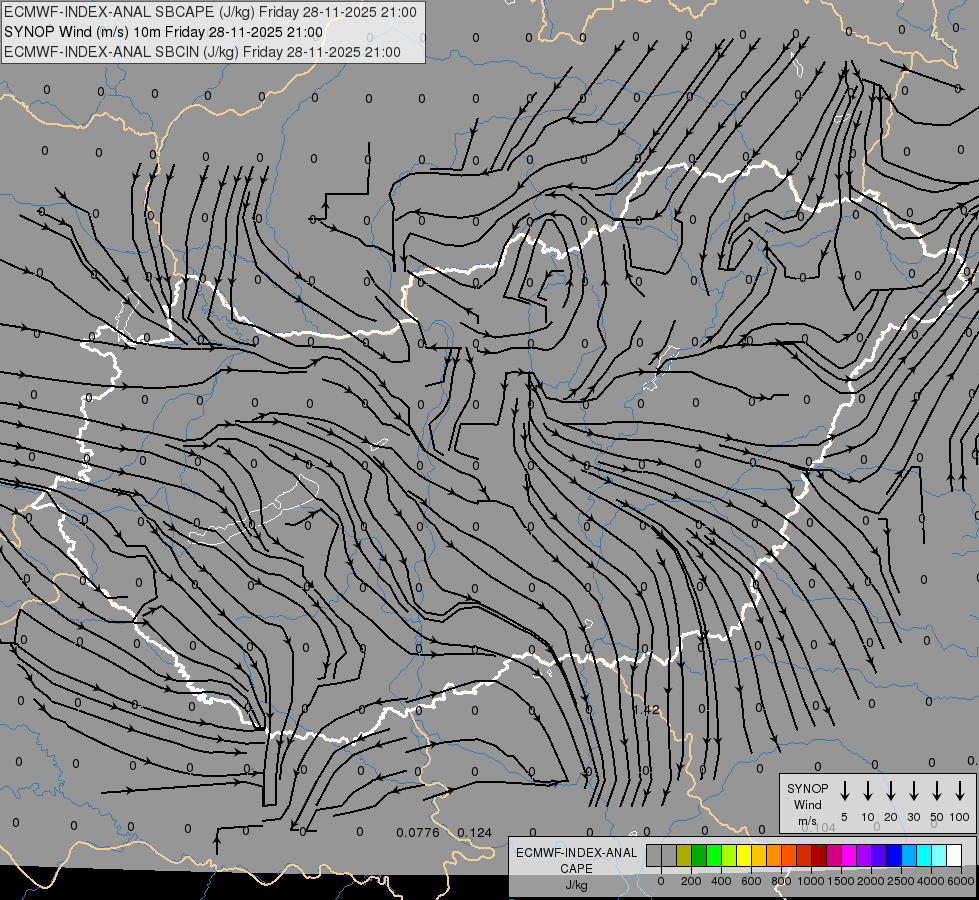
Task: Select the amber CAPE legend swatch
Action: coord(759,855)
